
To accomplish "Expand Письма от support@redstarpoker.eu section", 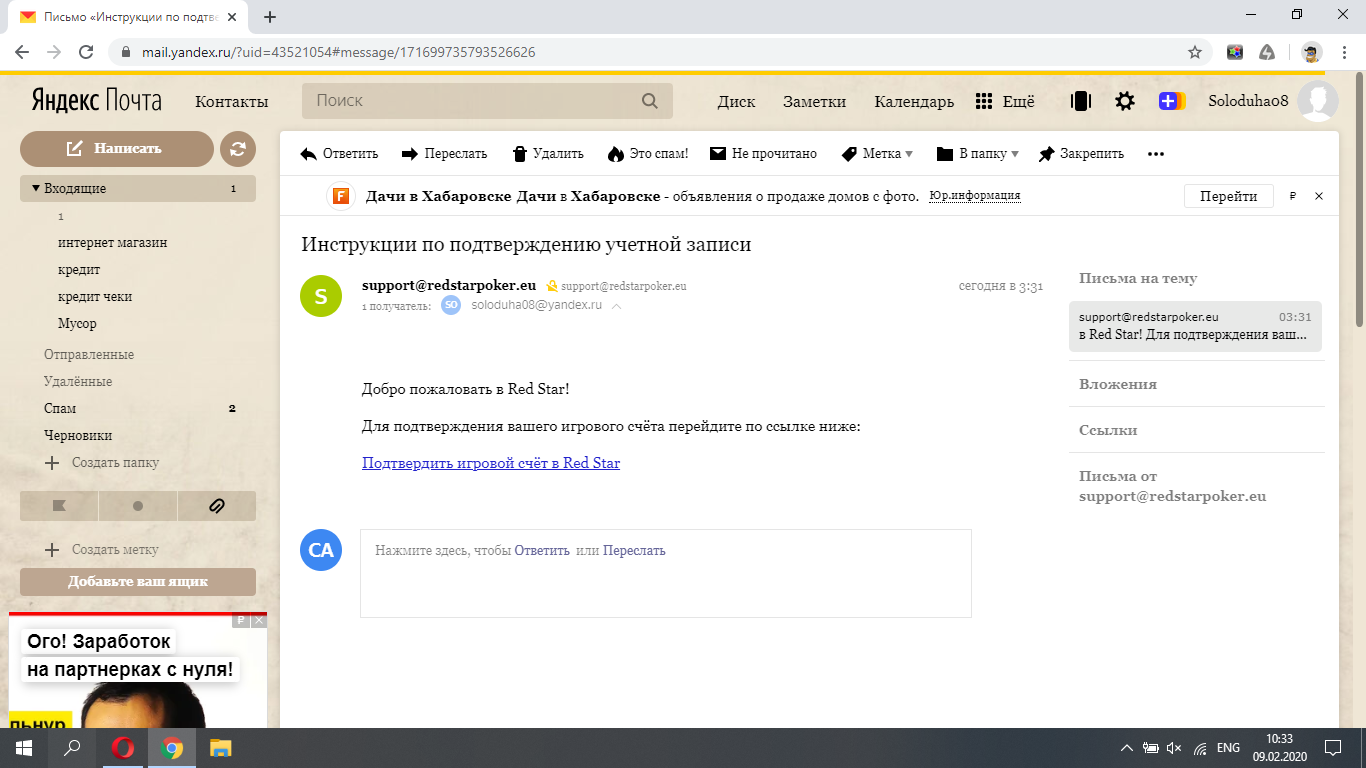I will tap(1173, 486).
